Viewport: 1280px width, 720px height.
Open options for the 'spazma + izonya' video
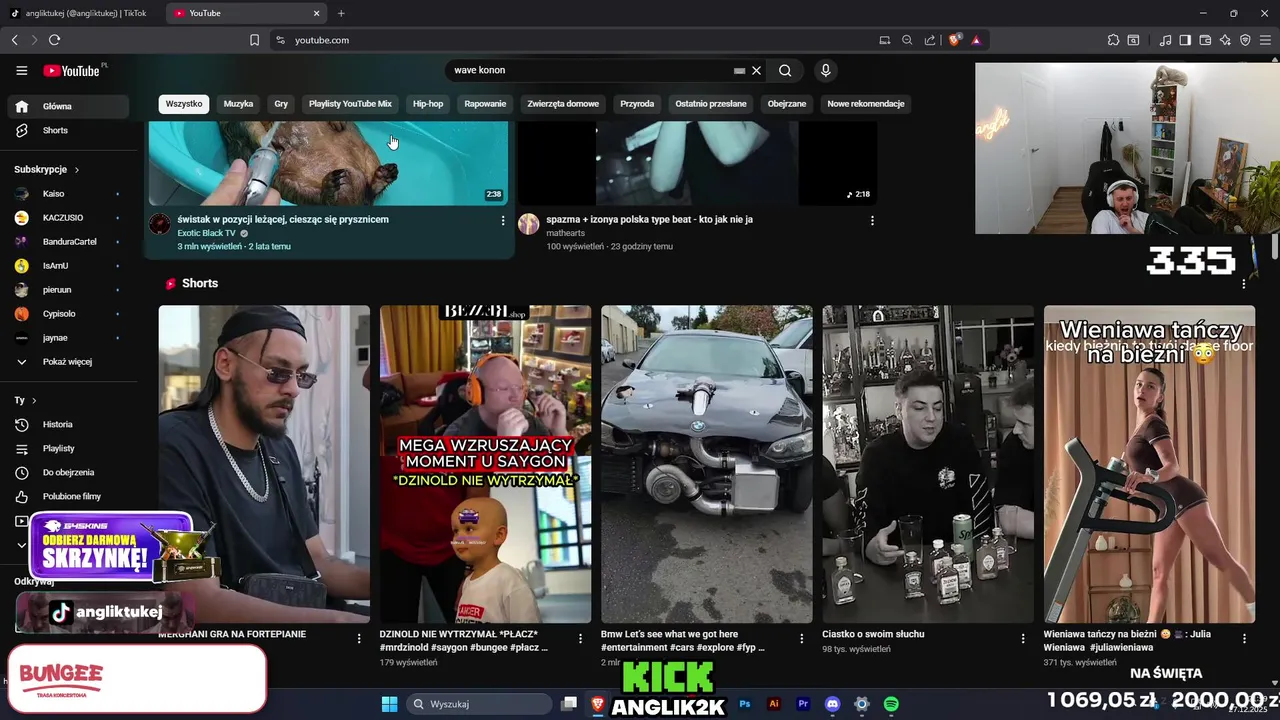click(872, 220)
